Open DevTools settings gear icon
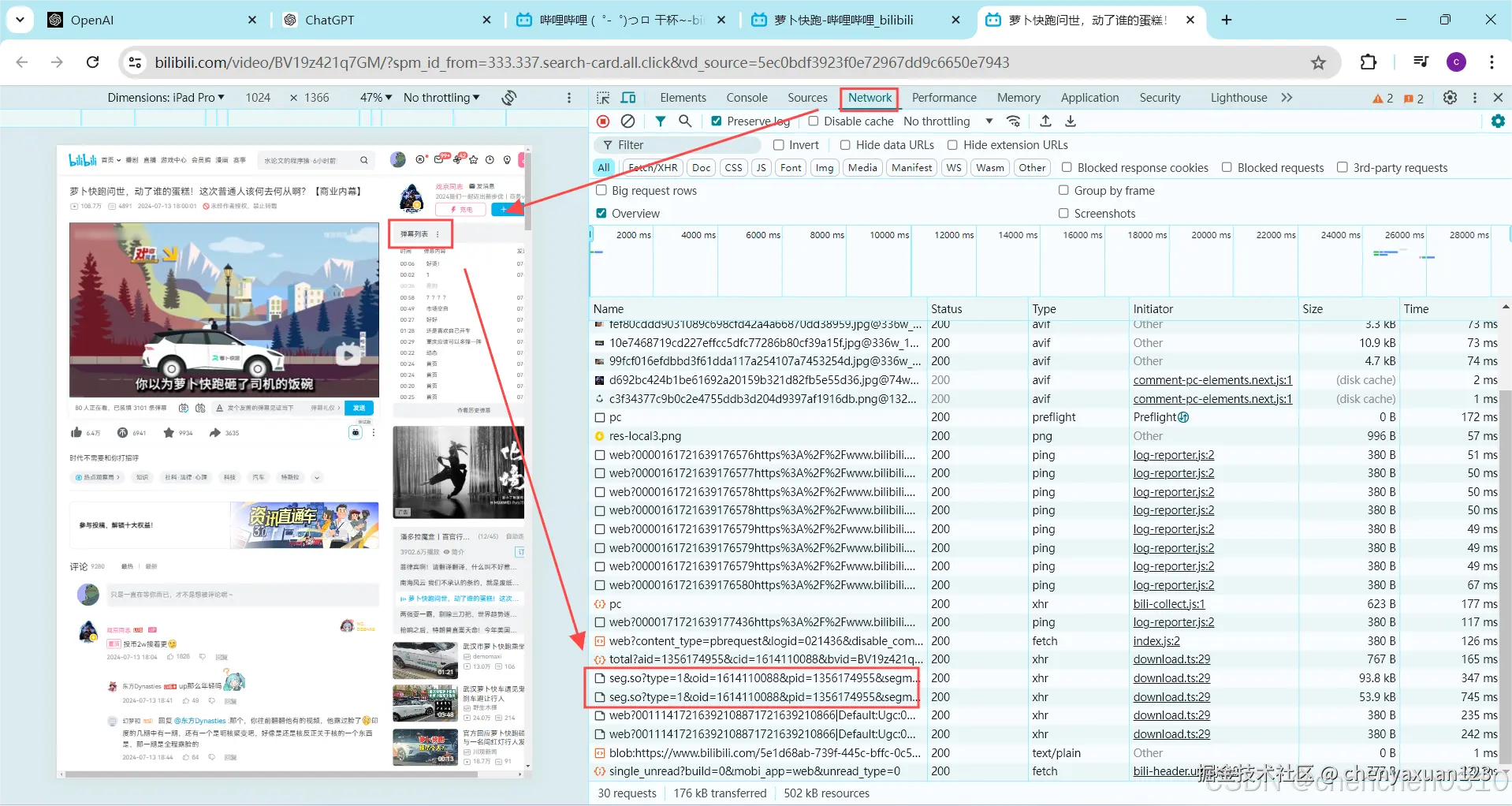Viewport: 1512px width, 806px height. pos(1450,98)
